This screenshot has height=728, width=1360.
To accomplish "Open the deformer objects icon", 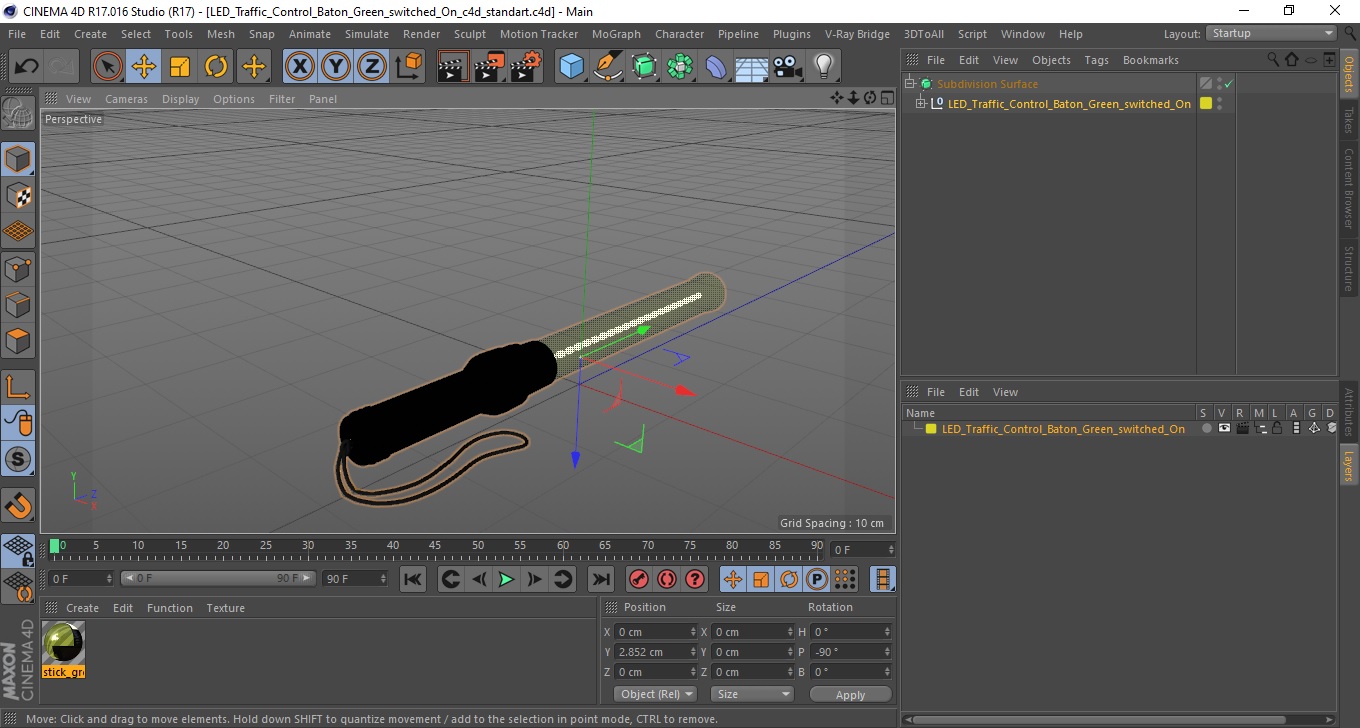I will click(x=716, y=67).
